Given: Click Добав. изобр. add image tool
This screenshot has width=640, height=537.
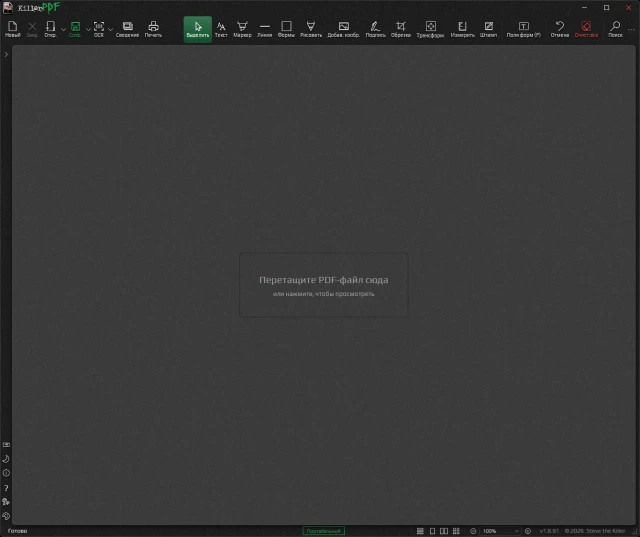Looking at the screenshot, I should [344, 29].
